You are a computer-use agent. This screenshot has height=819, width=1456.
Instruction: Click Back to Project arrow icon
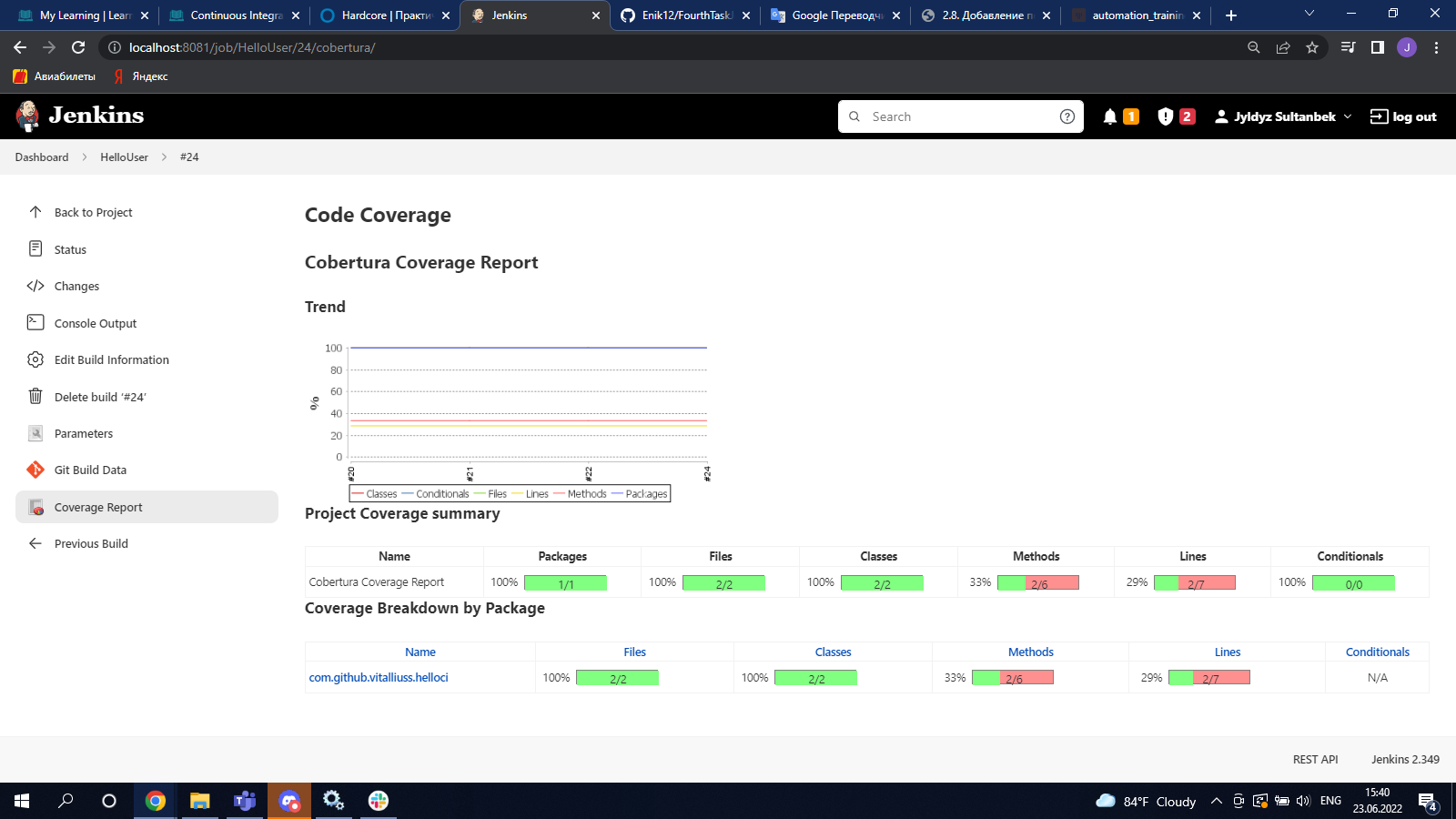35,212
